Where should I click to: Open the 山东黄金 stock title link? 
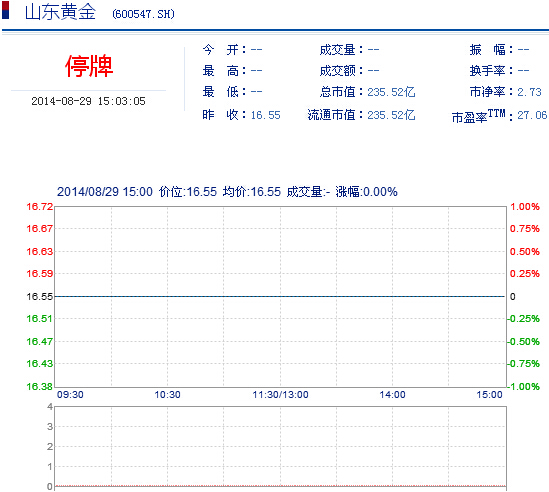(60, 12)
